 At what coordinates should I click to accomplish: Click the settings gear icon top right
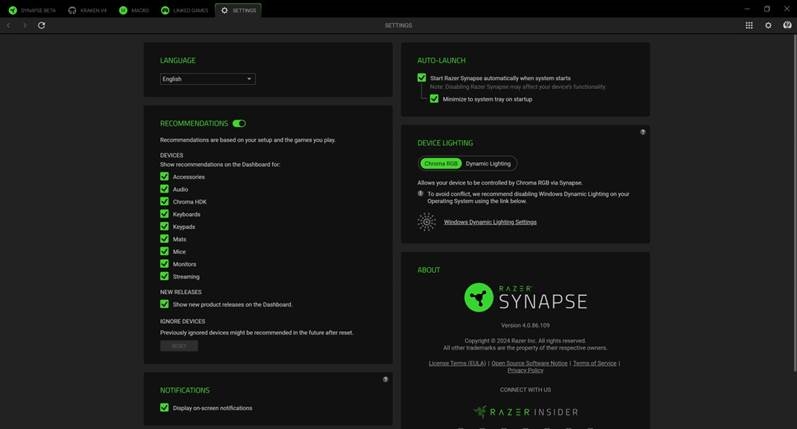[768, 25]
